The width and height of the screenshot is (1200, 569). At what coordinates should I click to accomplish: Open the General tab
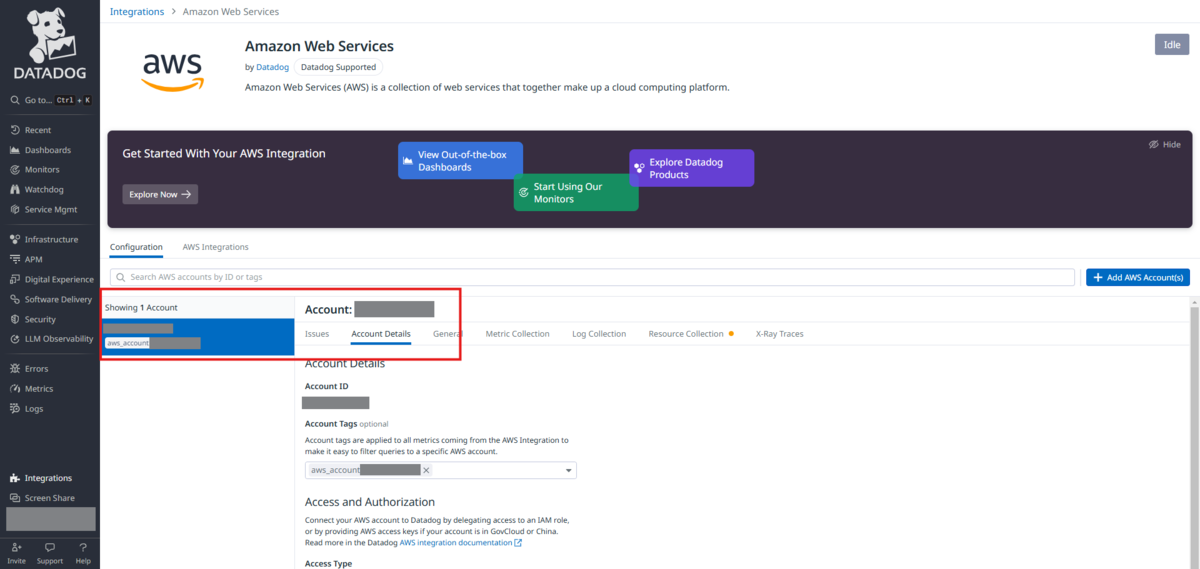(x=447, y=334)
